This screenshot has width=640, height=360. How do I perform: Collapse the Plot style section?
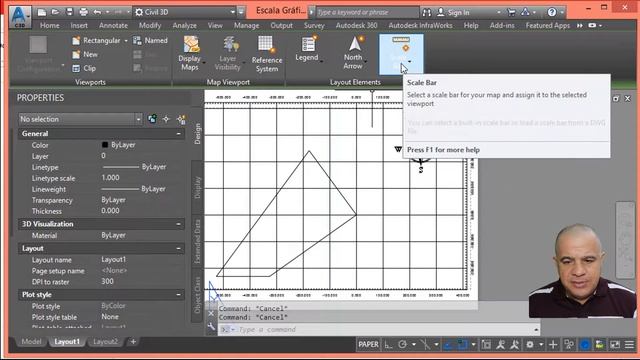tap(178, 295)
